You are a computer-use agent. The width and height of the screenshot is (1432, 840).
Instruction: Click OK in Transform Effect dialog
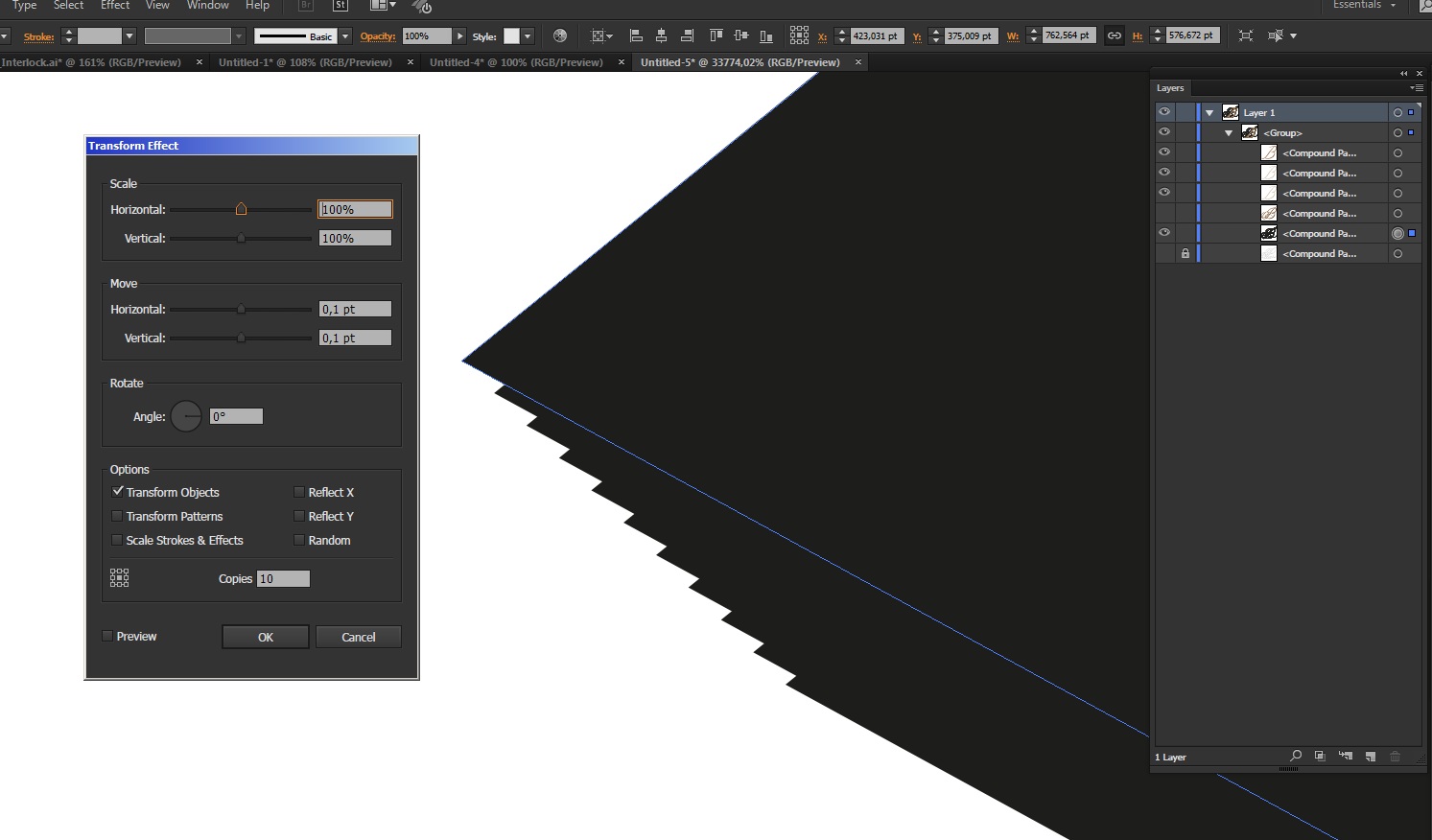click(x=266, y=637)
